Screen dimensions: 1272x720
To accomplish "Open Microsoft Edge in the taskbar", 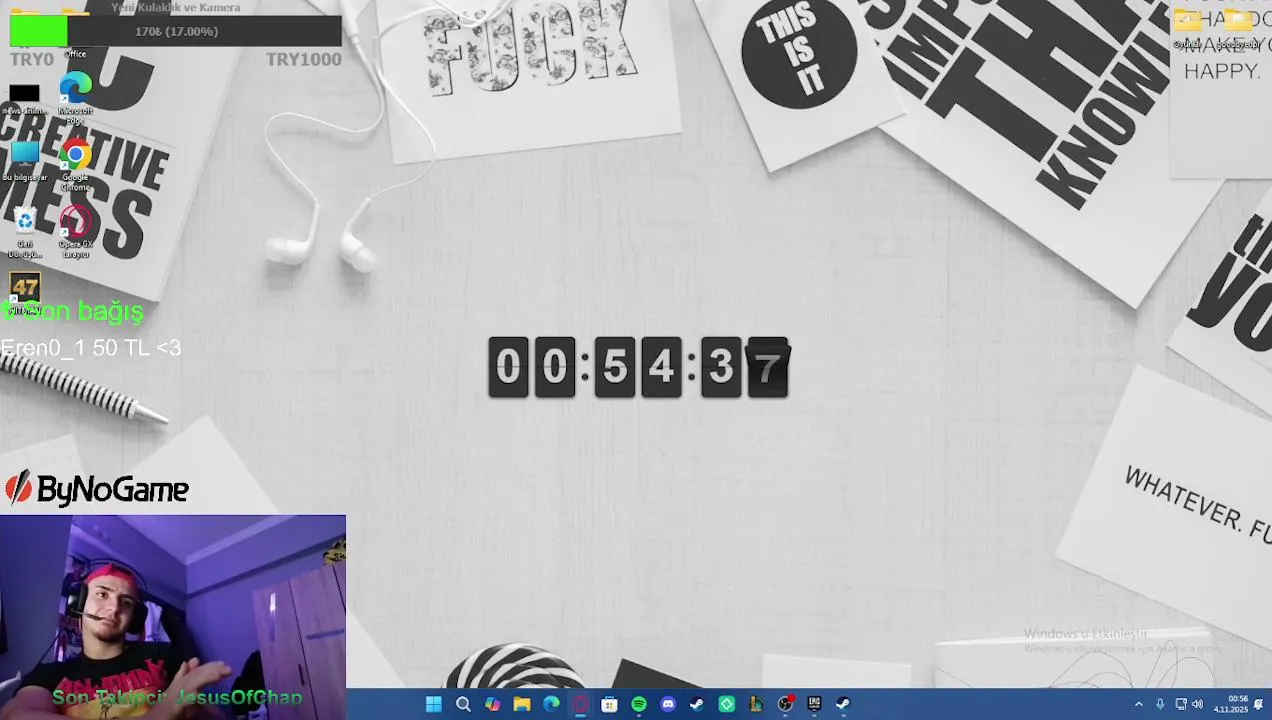I will click(551, 704).
